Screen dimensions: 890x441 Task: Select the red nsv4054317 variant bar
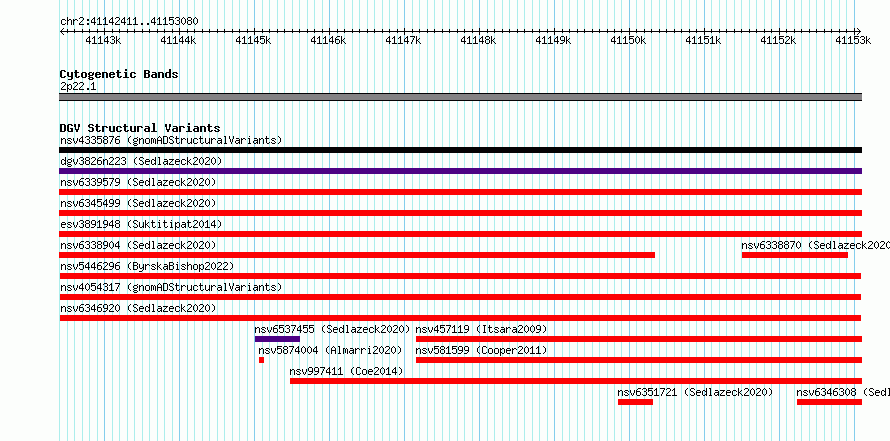point(460,297)
